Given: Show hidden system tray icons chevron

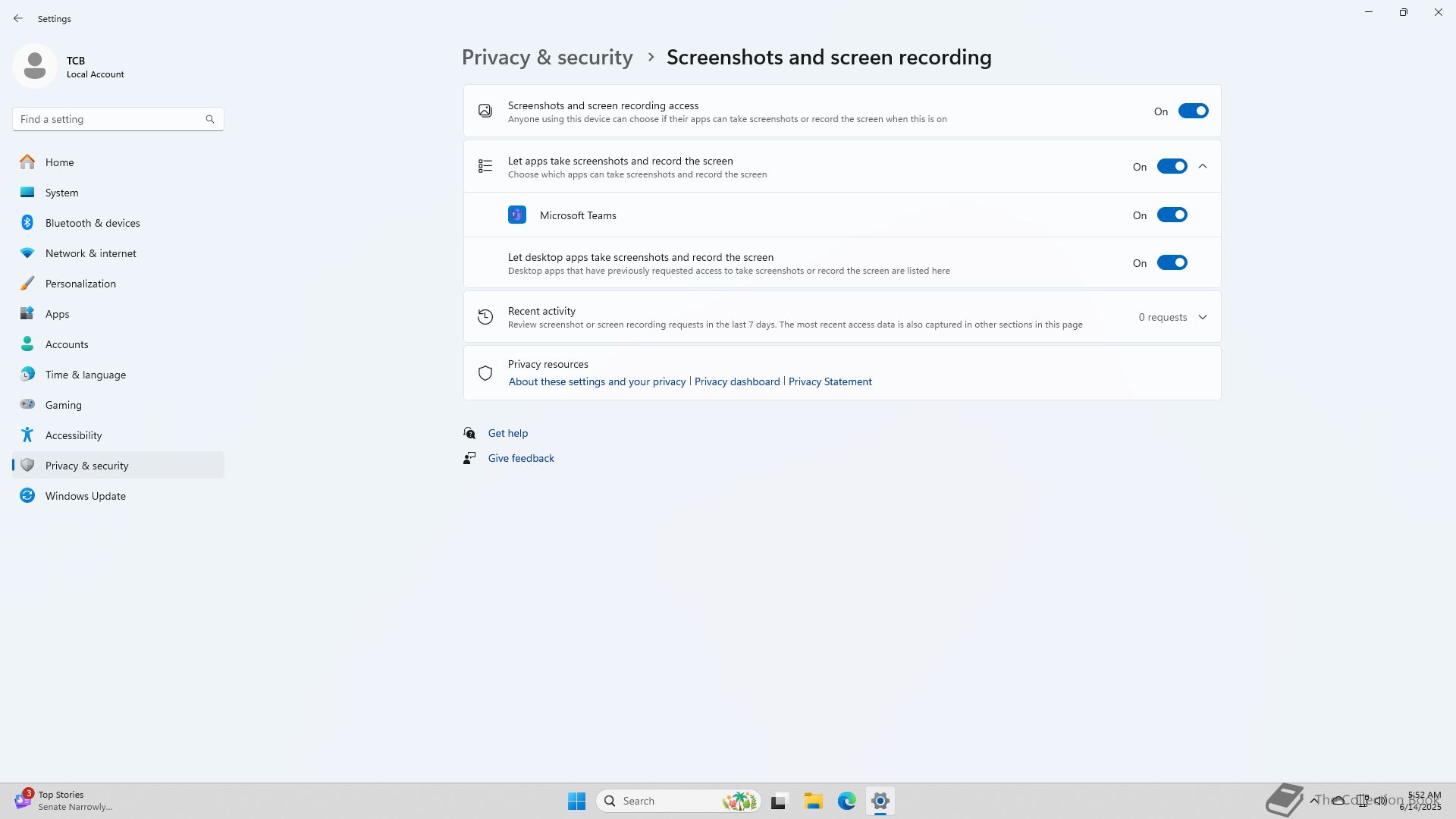Looking at the screenshot, I should tap(1313, 801).
